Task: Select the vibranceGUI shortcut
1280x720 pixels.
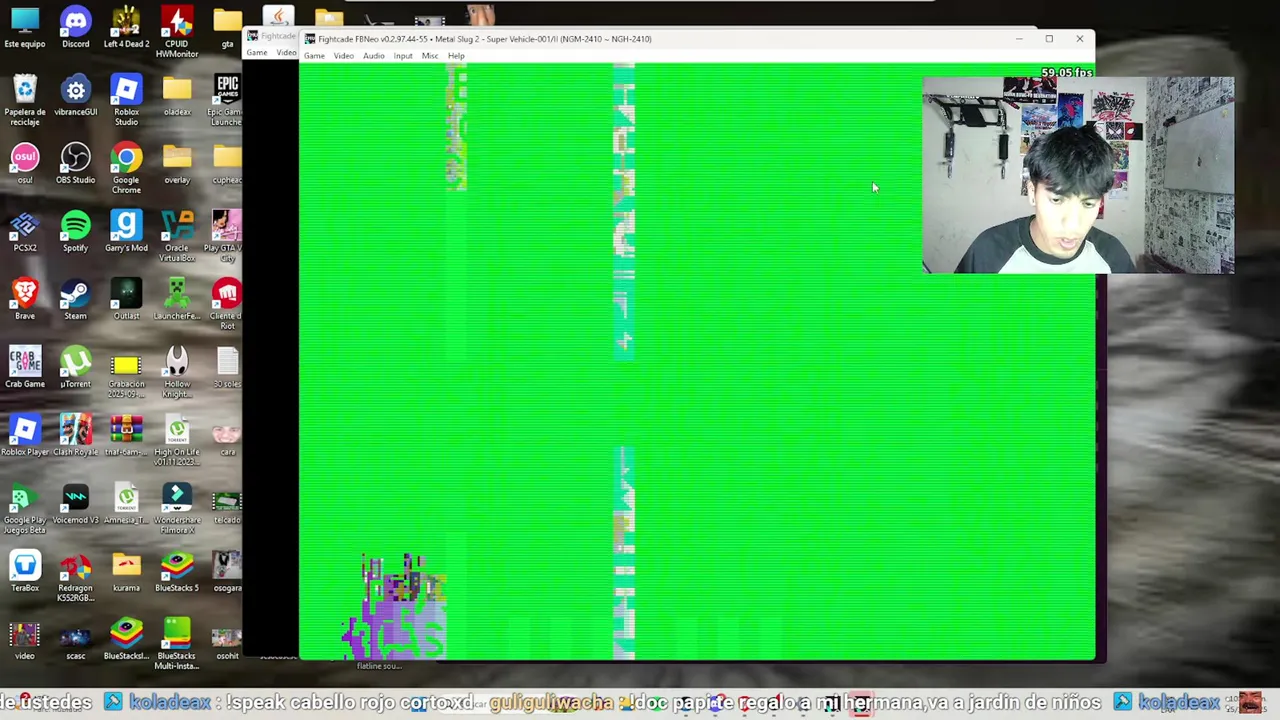Action: pyautogui.click(x=75, y=96)
